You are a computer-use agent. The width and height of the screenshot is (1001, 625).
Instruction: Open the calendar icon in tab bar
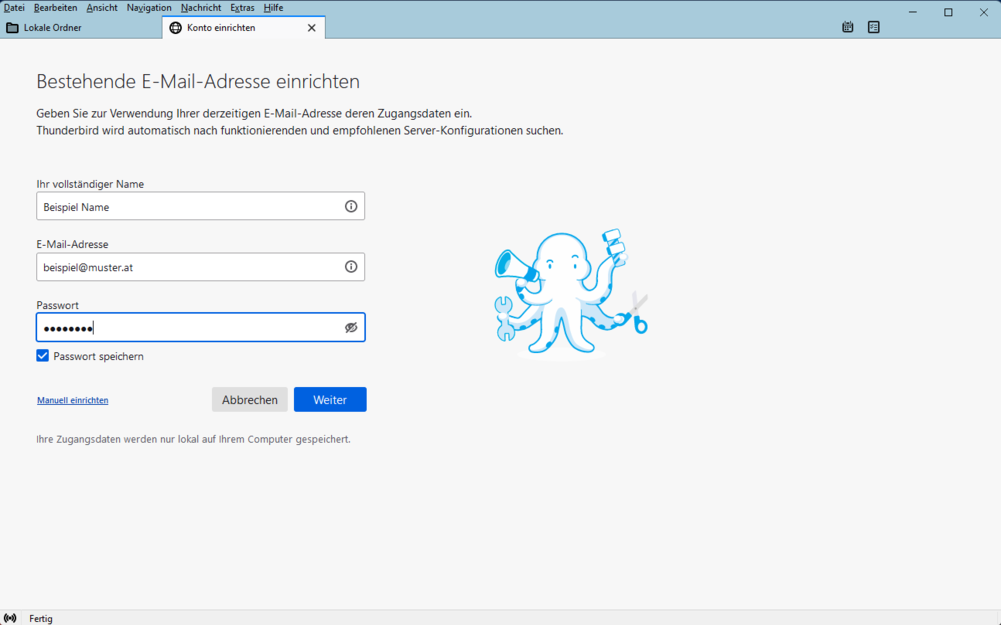coord(848,28)
